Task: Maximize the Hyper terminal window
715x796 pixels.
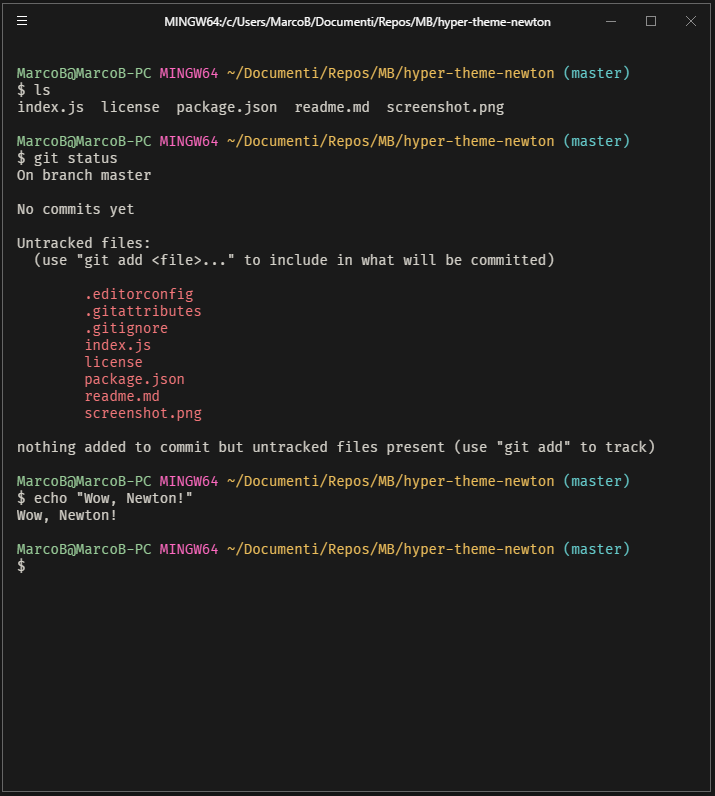Action: click(x=651, y=21)
